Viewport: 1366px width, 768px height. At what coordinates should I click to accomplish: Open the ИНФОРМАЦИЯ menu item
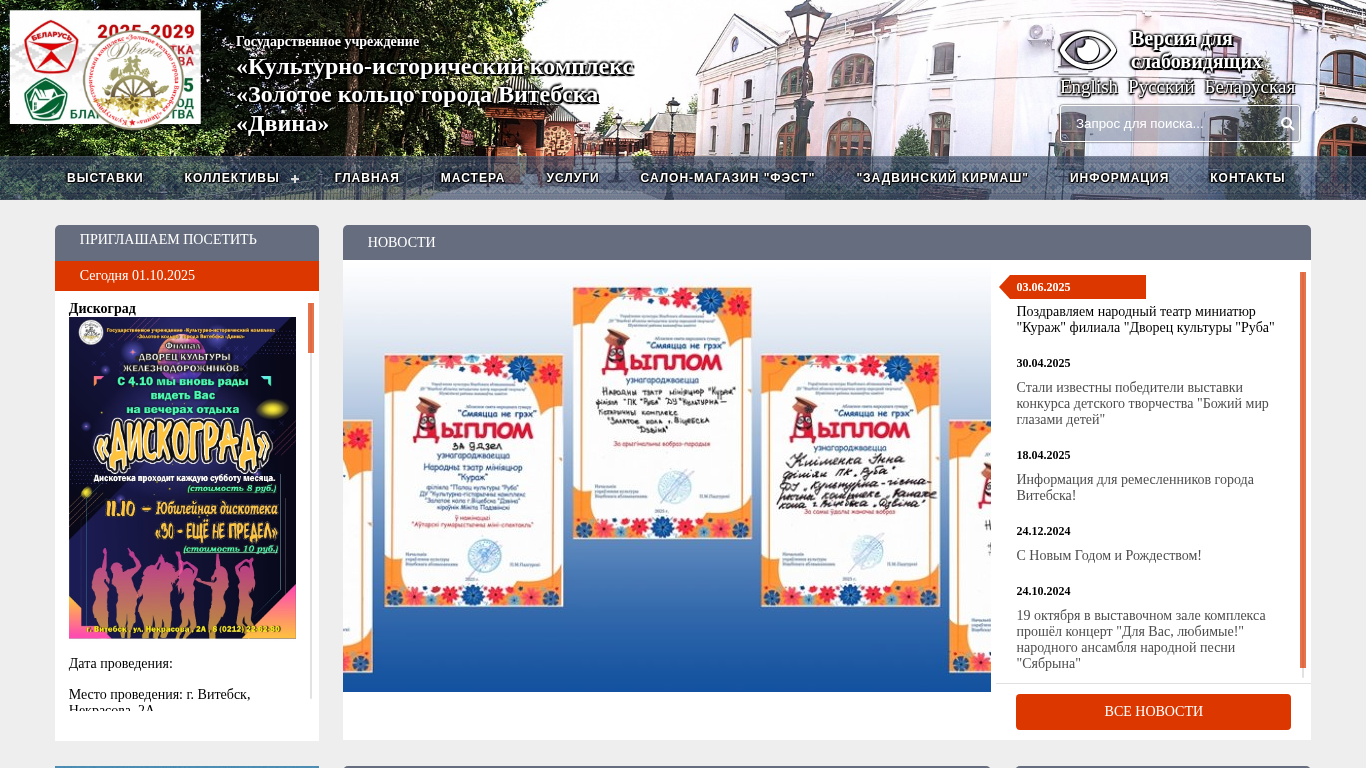[x=1120, y=178]
